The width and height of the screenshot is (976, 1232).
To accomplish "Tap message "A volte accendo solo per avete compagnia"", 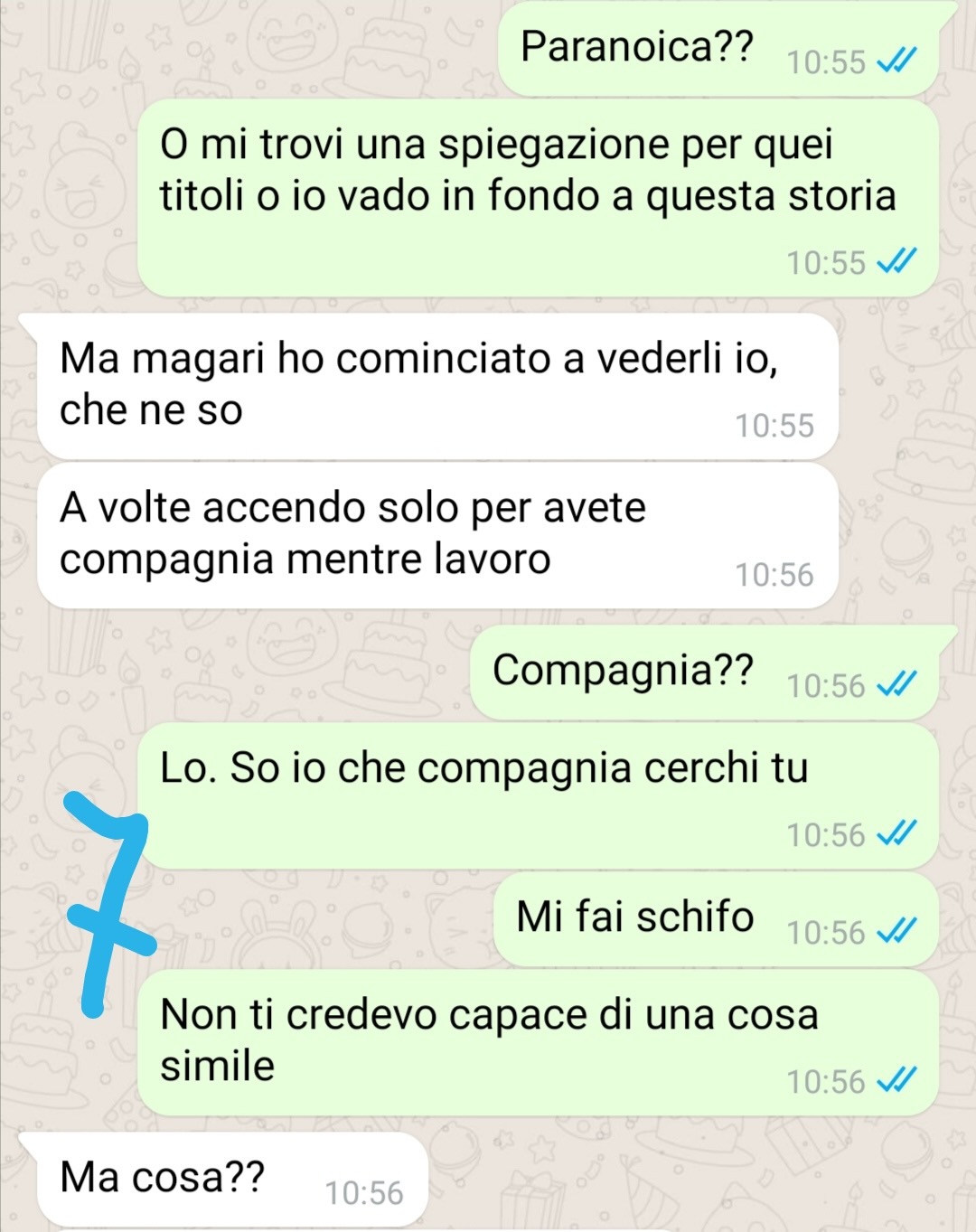I will click(x=437, y=536).
